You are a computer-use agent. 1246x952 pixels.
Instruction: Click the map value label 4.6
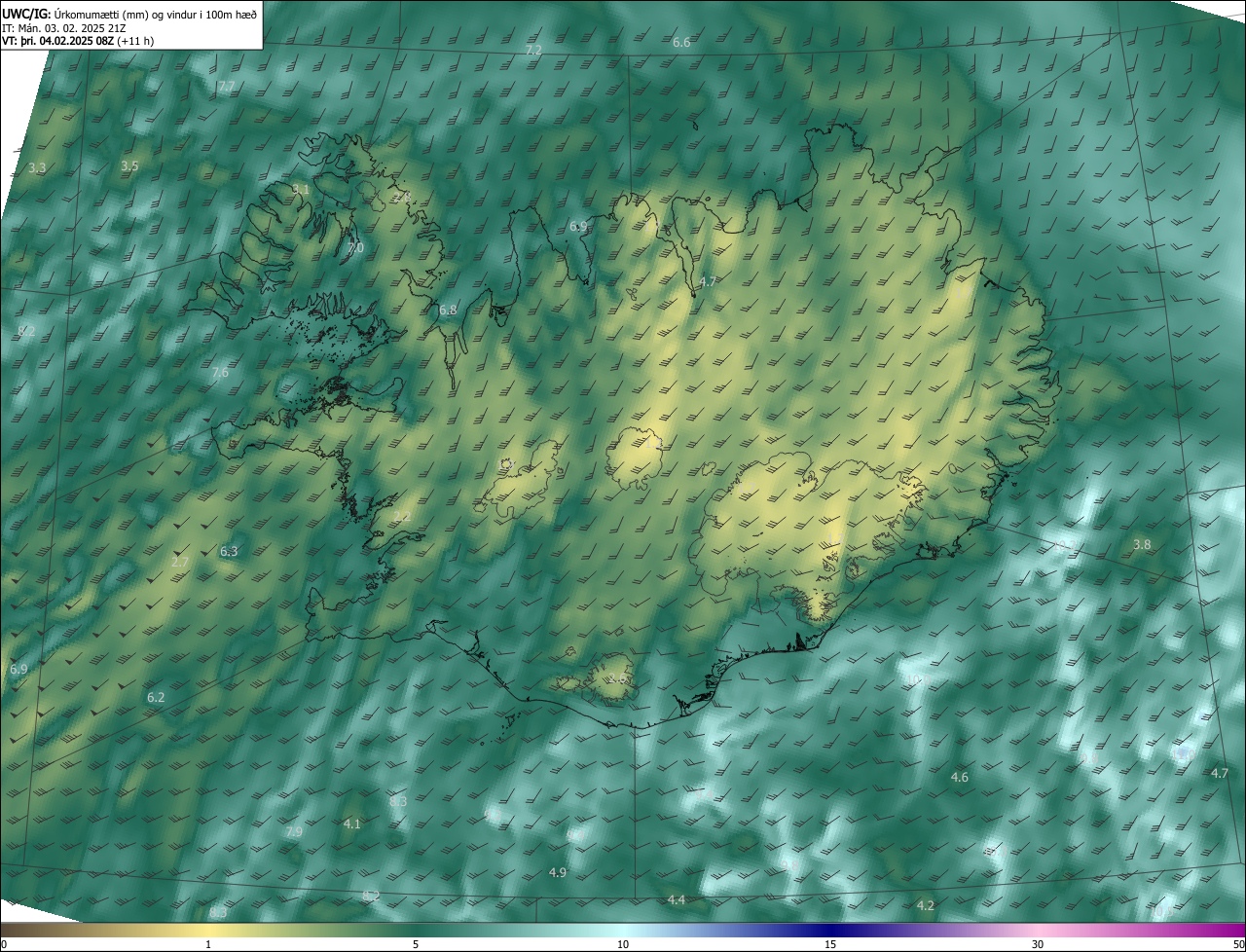[960, 778]
